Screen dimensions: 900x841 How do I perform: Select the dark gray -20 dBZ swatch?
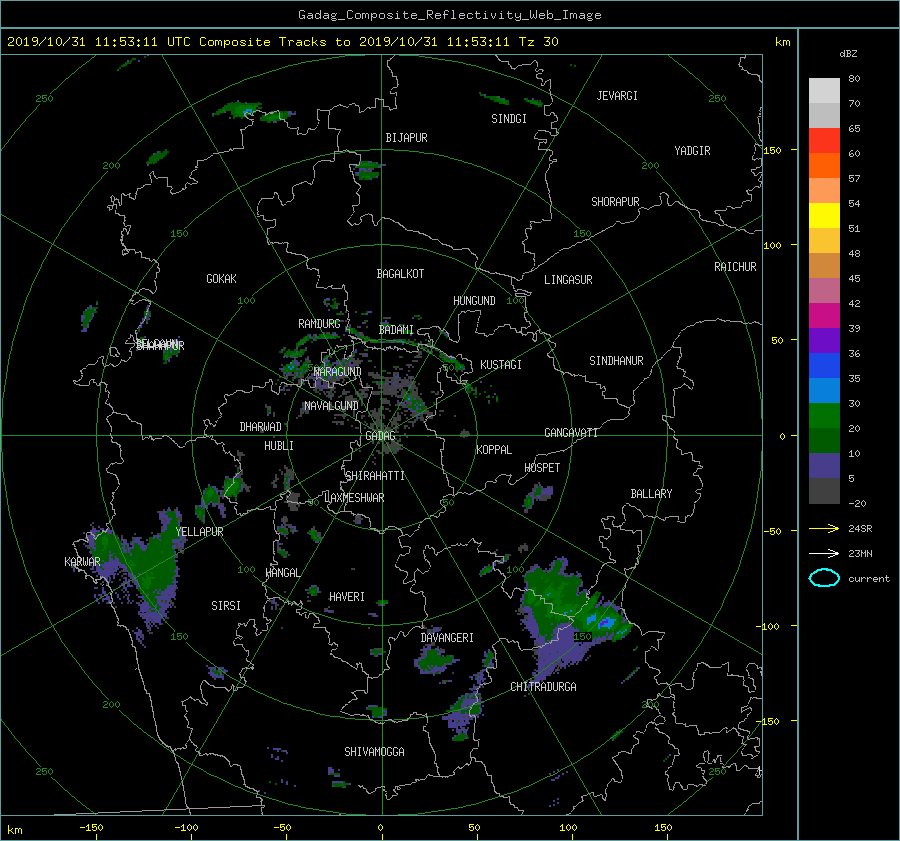tap(824, 491)
